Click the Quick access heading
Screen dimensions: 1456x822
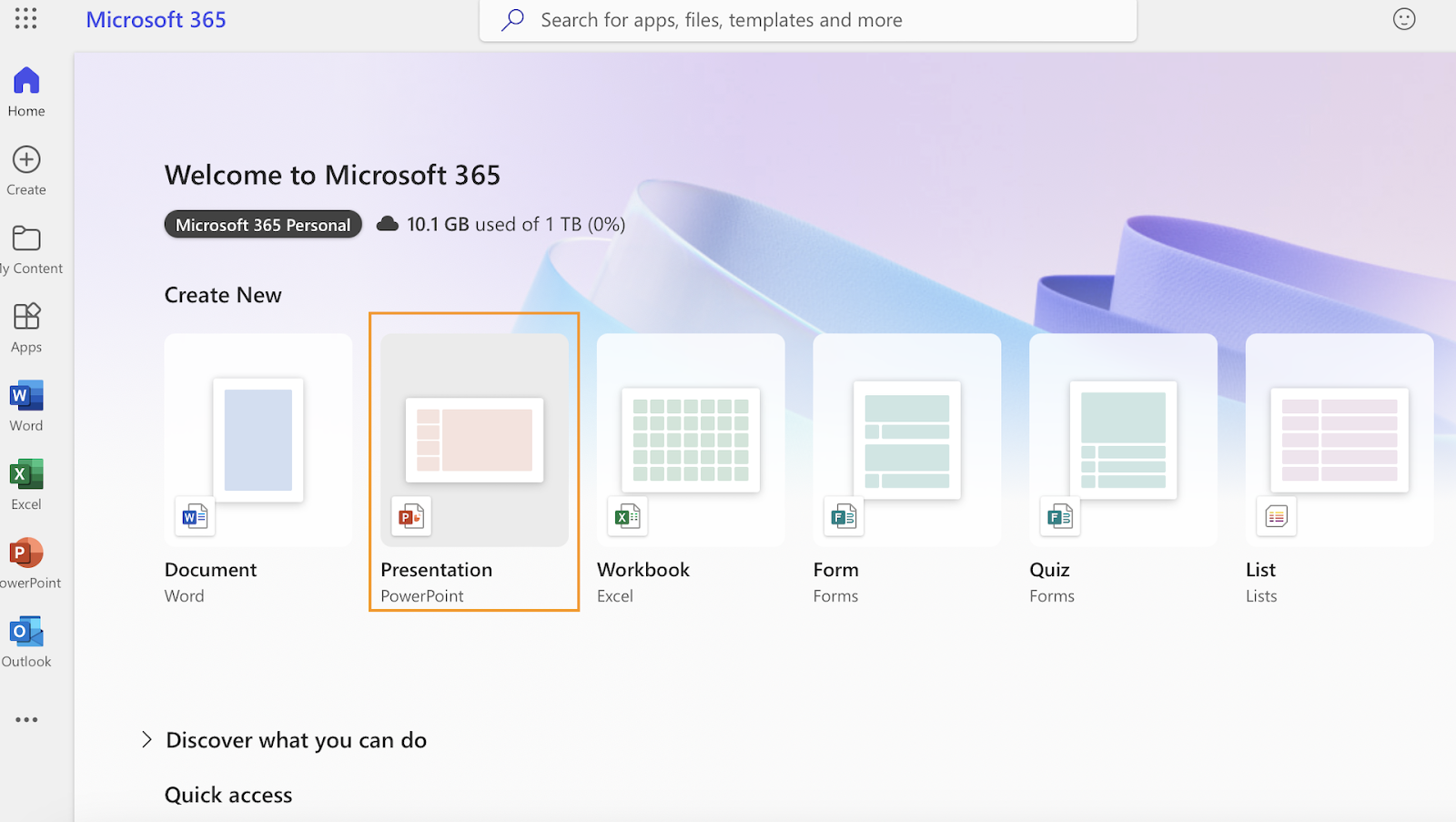[x=228, y=795]
